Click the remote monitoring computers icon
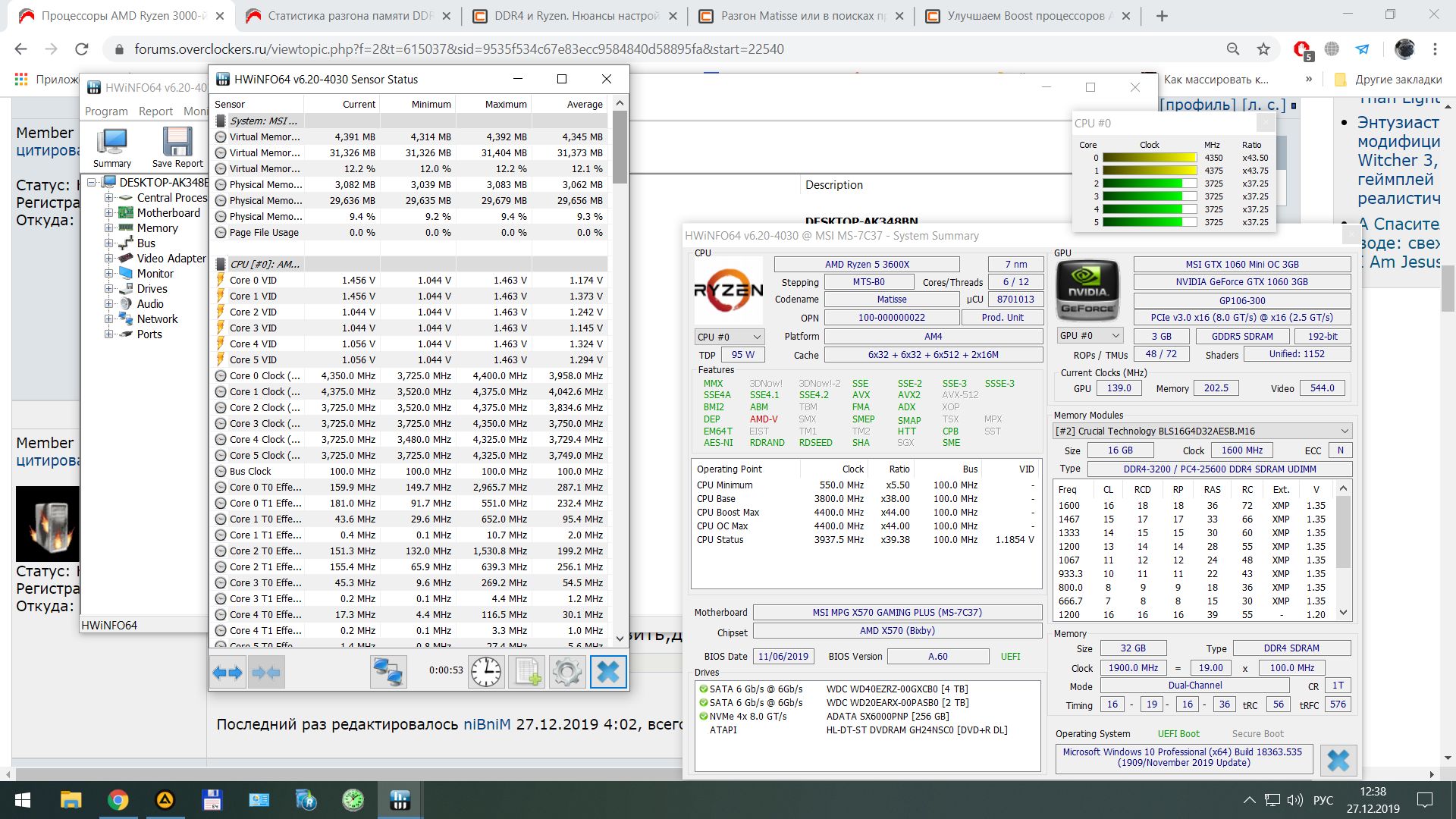 388,672
